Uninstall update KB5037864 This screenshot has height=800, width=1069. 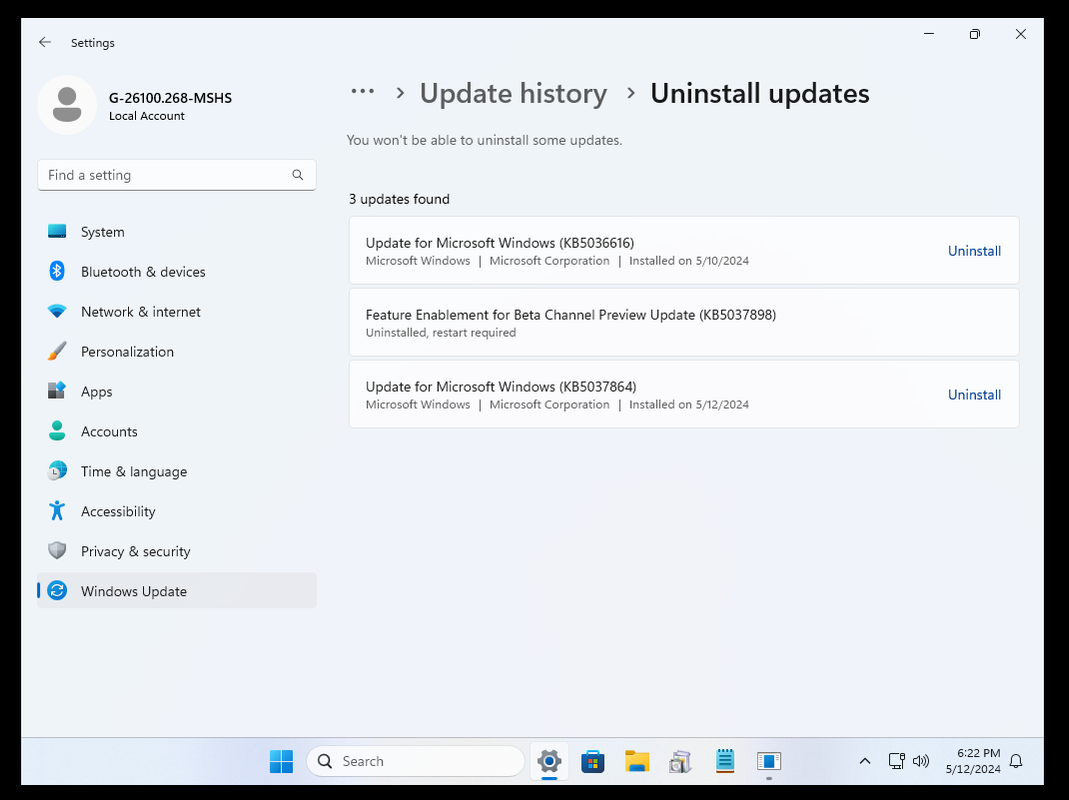coord(974,394)
